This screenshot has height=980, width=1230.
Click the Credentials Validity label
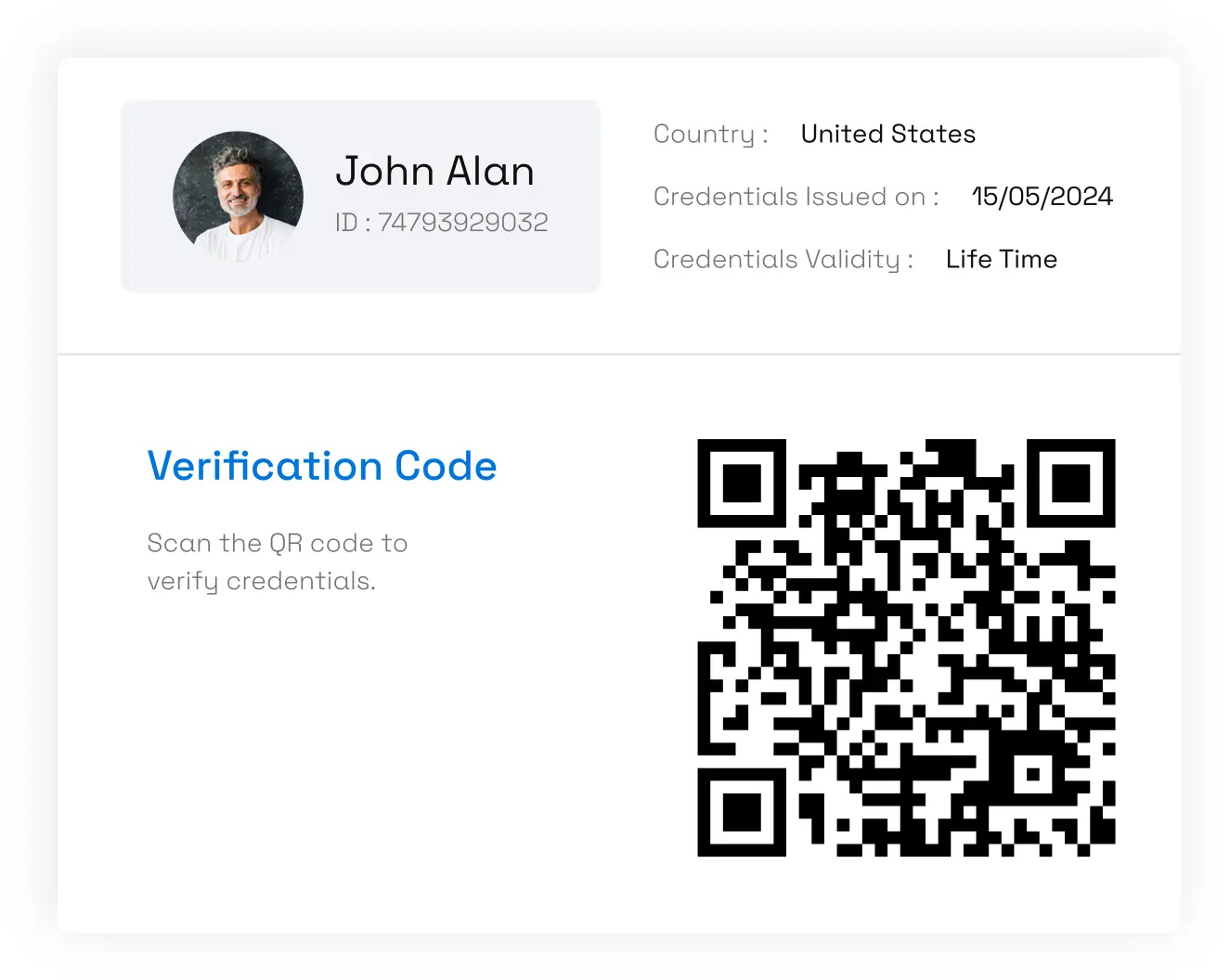[783, 260]
